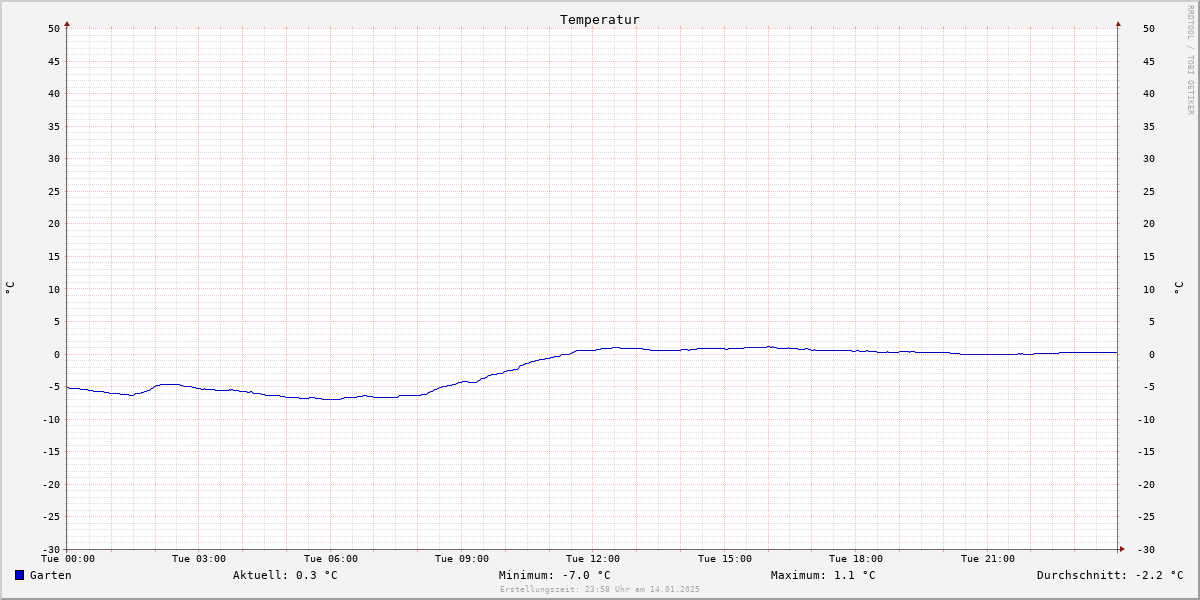Click the Tue 12:00 time axis label
The width and height of the screenshot is (1200, 600).
pos(593,559)
